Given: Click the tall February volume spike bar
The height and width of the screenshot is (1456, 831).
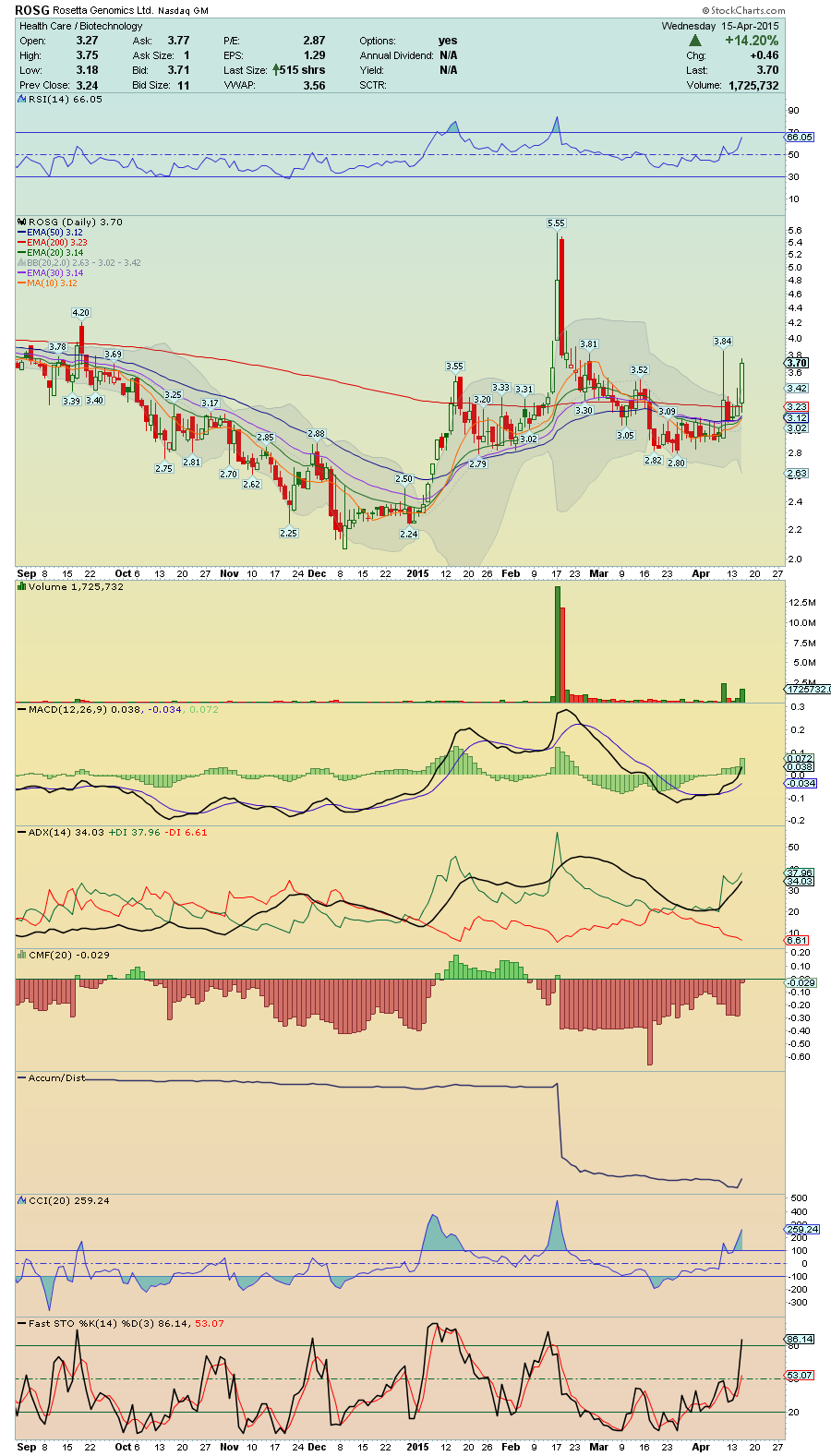Looking at the screenshot, I should coord(558,644).
